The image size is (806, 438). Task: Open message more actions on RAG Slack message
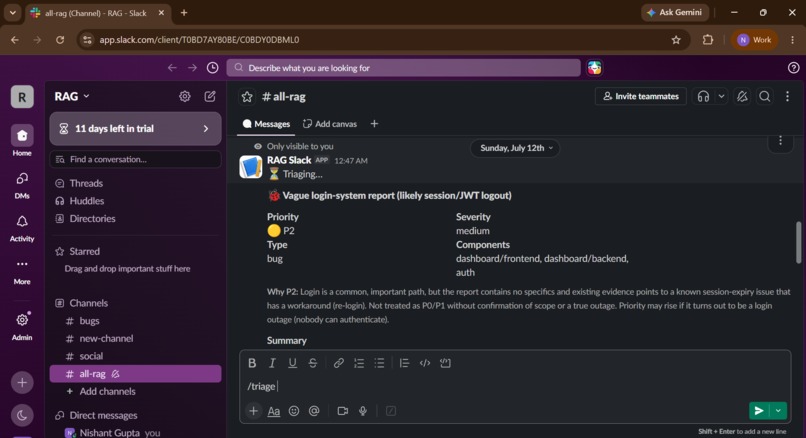coord(780,140)
